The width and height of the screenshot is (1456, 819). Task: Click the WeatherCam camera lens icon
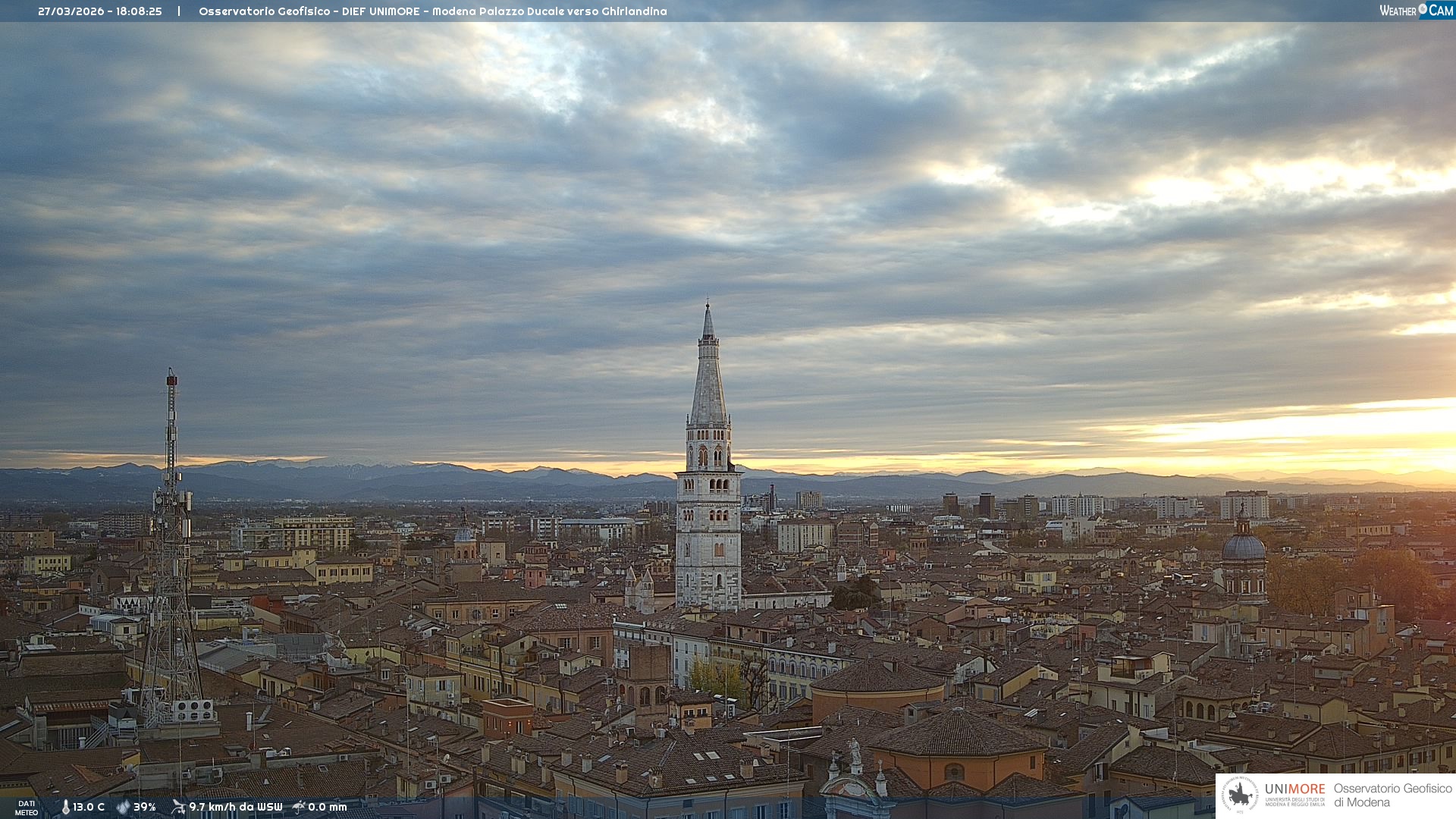coord(1423,8)
